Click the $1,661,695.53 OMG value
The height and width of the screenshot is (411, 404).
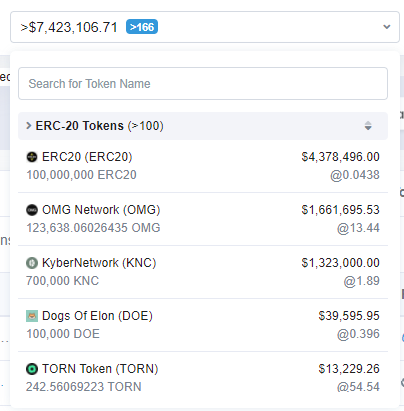[x=340, y=210]
